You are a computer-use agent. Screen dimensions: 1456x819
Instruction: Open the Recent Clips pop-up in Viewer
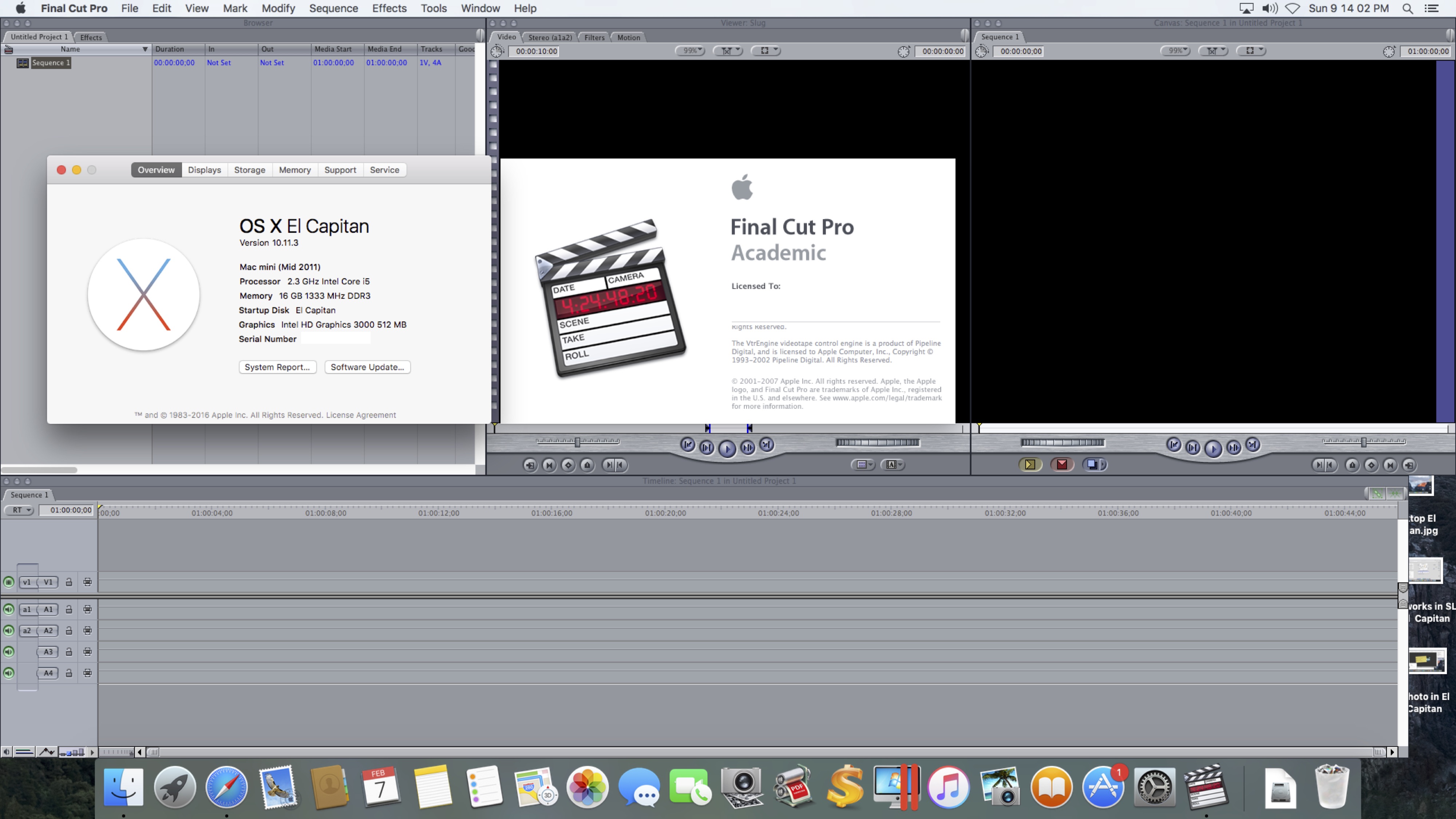tap(863, 464)
